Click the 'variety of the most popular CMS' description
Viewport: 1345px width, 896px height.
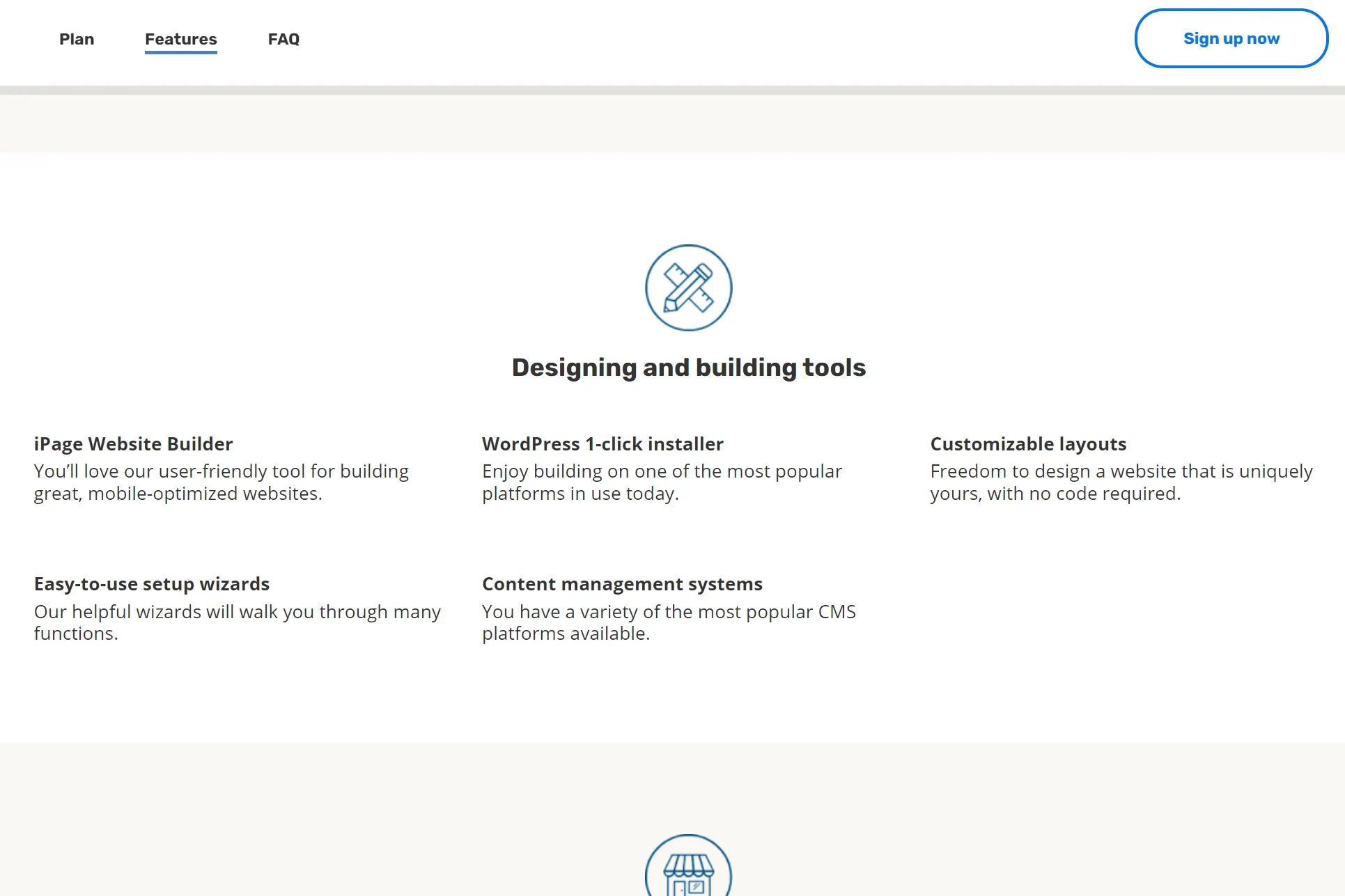pyautogui.click(x=669, y=622)
